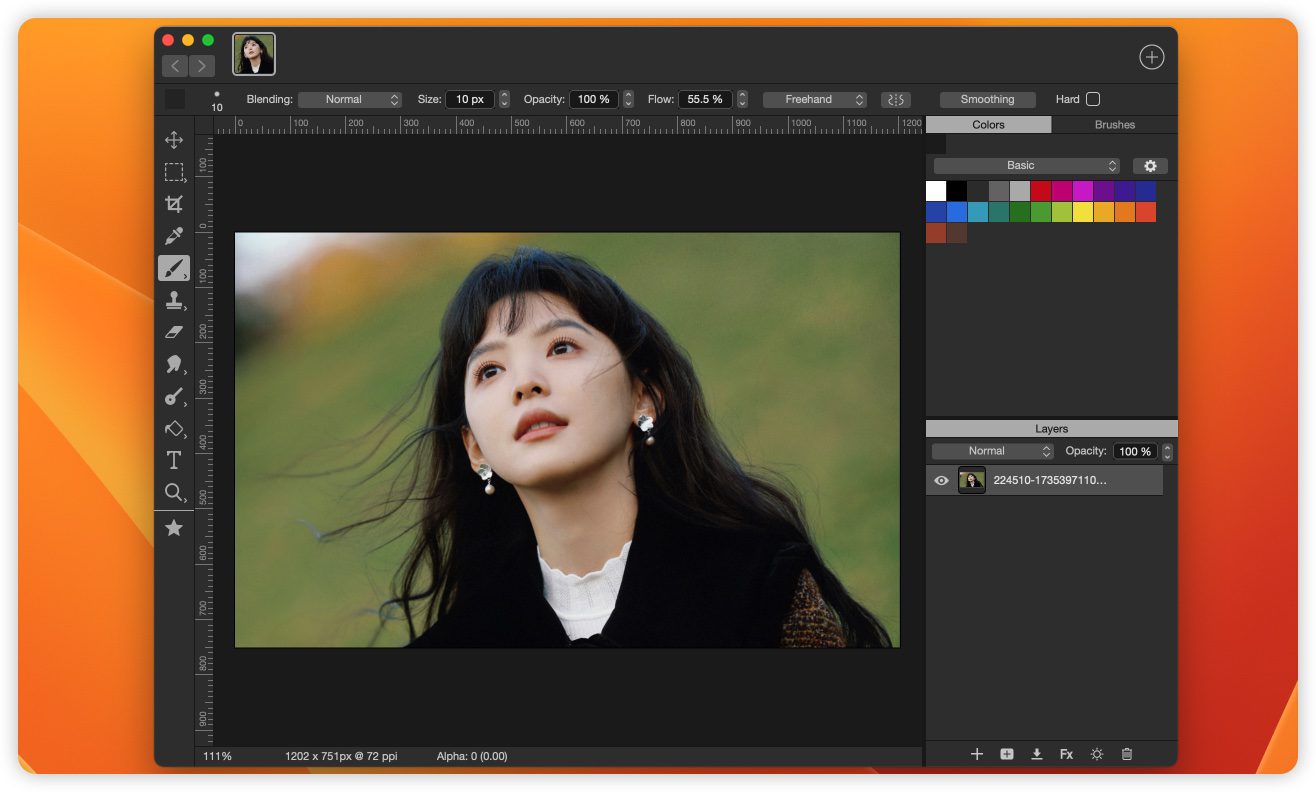Viewport: 1316px width, 792px height.
Task: Click the Flow 55.5 % input field
Action: pyautogui.click(x=705, y=99)
